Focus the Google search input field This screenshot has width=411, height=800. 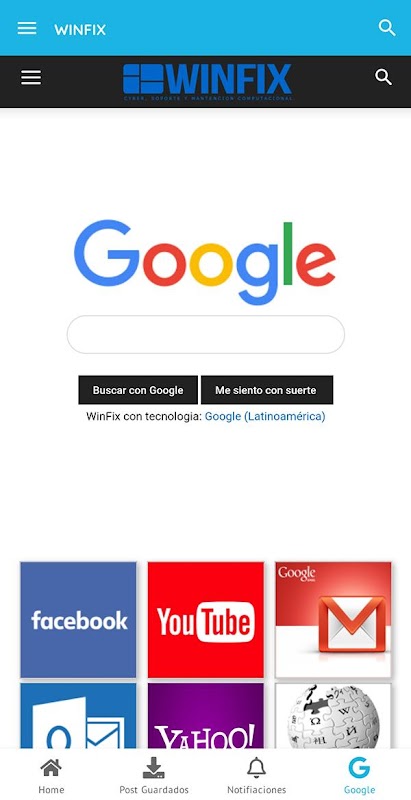click(206, 334)
